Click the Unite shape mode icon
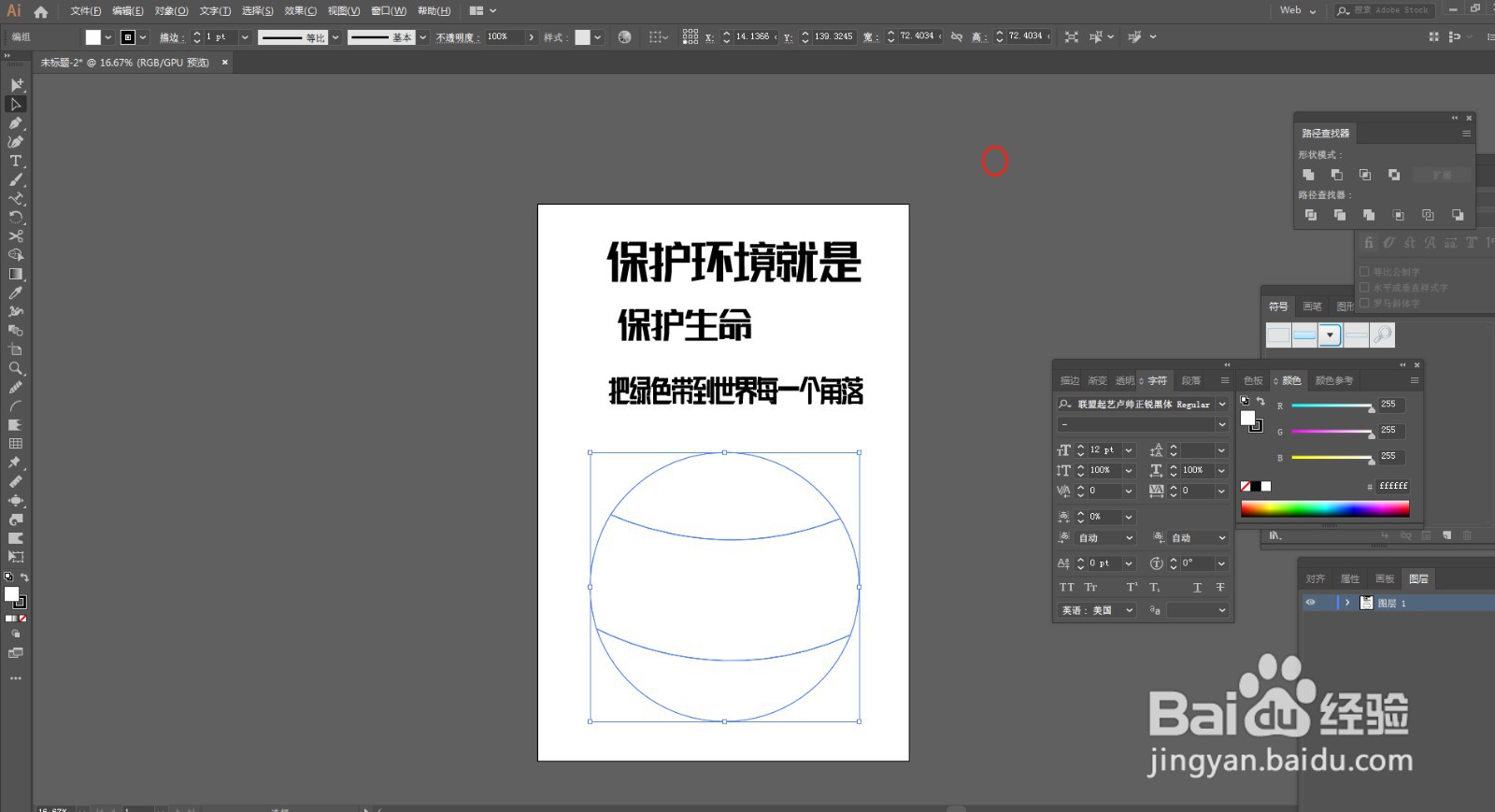This screenshot has width=1495, height=812. point(1308,175)
